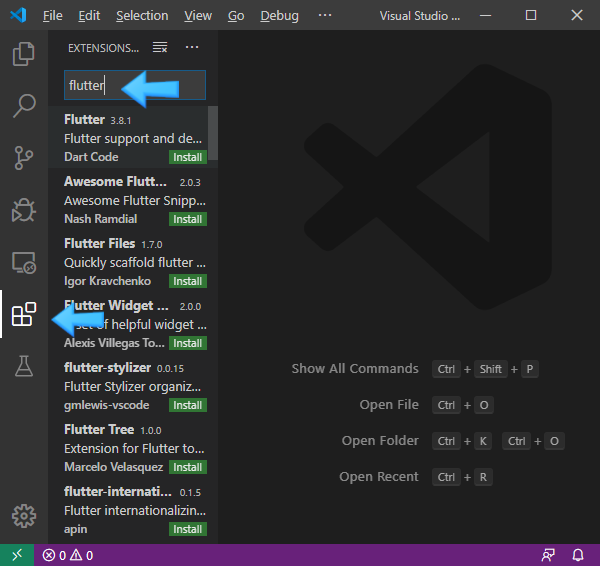Open the feedback icon in status bar
This screenshot has height=566, width=600.
point(548,555)
